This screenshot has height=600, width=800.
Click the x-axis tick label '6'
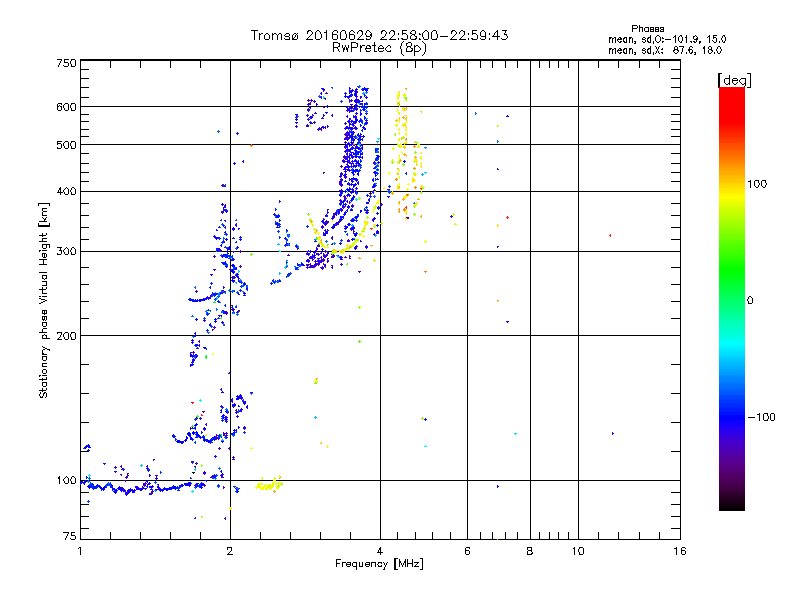tap(467, 551)
